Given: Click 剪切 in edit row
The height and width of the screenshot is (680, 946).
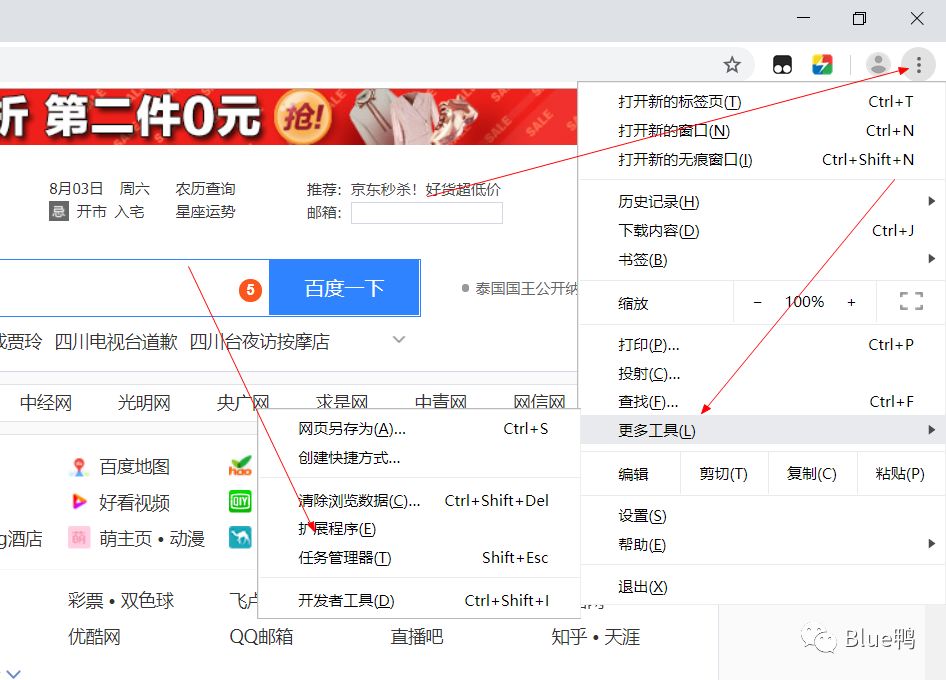Looking at the screenshot, I should coord(723,474).
